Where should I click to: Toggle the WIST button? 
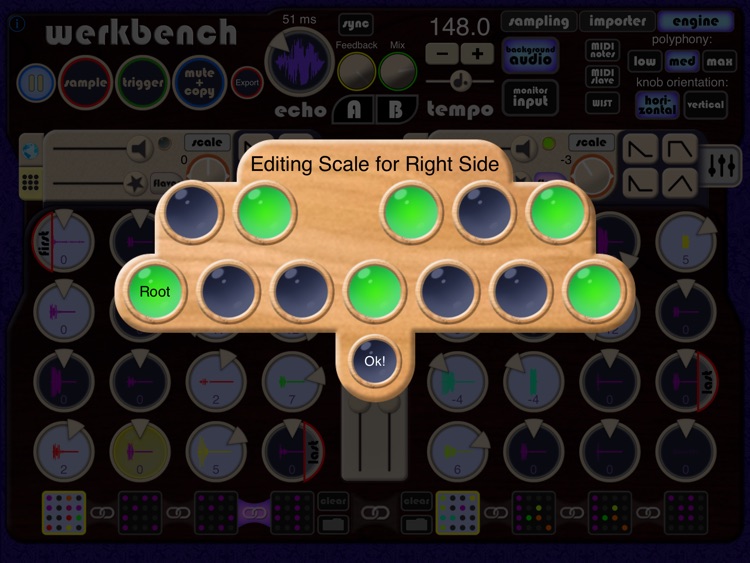[603, 103]
